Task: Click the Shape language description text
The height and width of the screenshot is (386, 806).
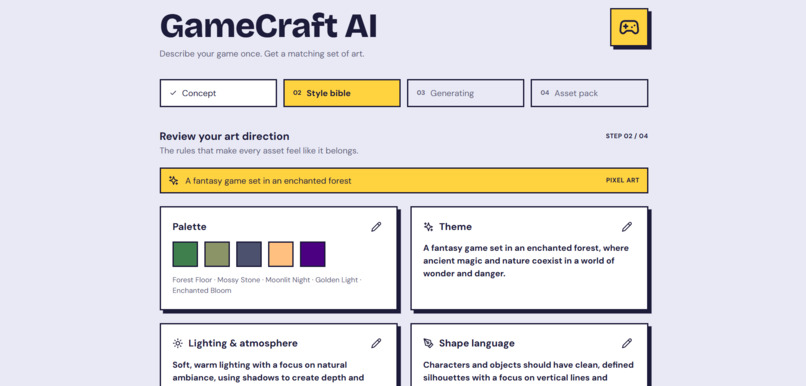Action: [528, 372]
